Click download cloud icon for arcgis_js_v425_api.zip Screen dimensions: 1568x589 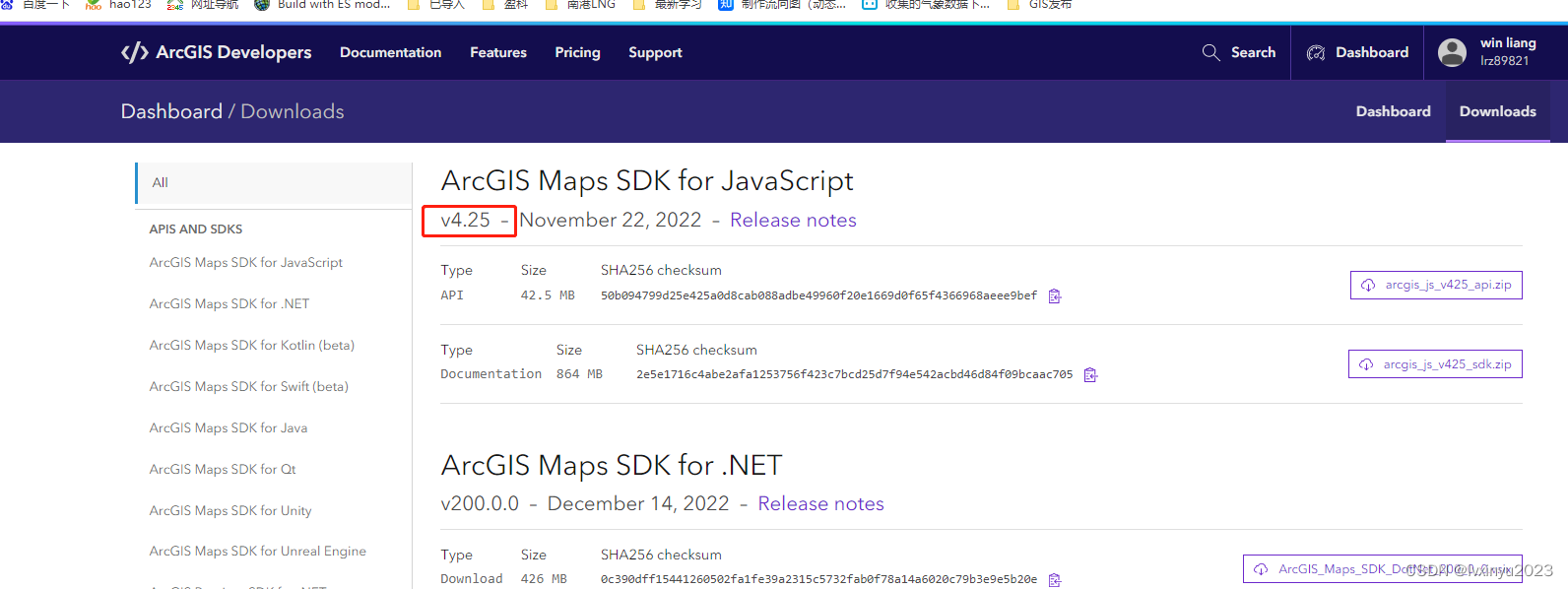click(x=1368, y=285)
